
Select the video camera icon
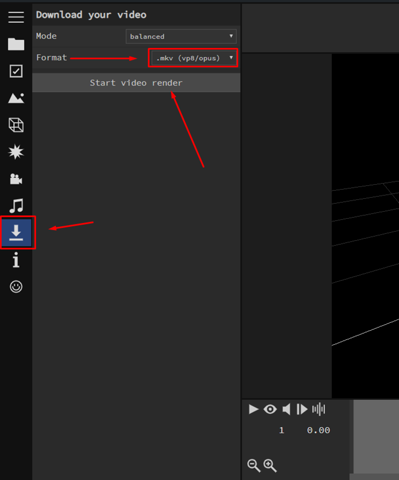16,179
